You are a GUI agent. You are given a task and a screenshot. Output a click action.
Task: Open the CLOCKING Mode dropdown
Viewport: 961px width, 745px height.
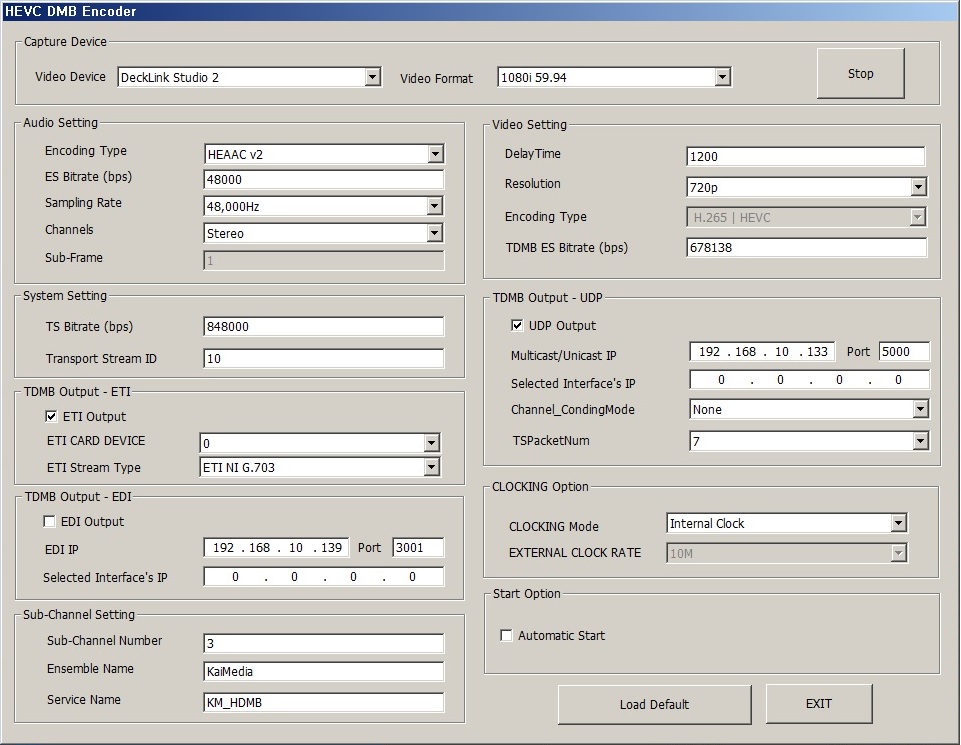(x=897, y=523)
